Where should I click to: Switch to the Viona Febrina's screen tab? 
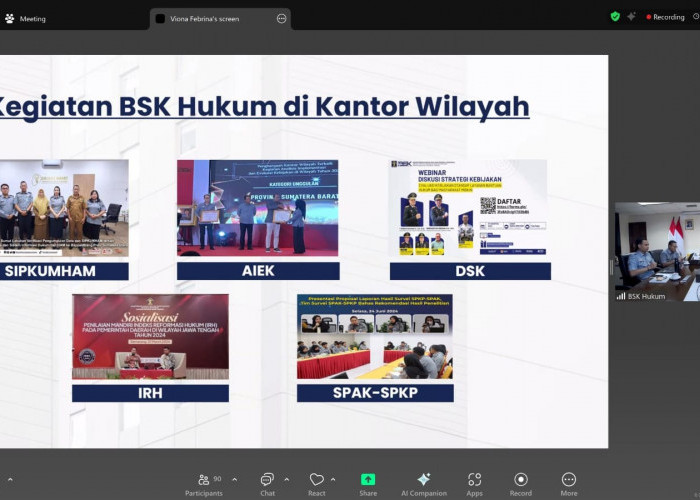tap(220, 19)
